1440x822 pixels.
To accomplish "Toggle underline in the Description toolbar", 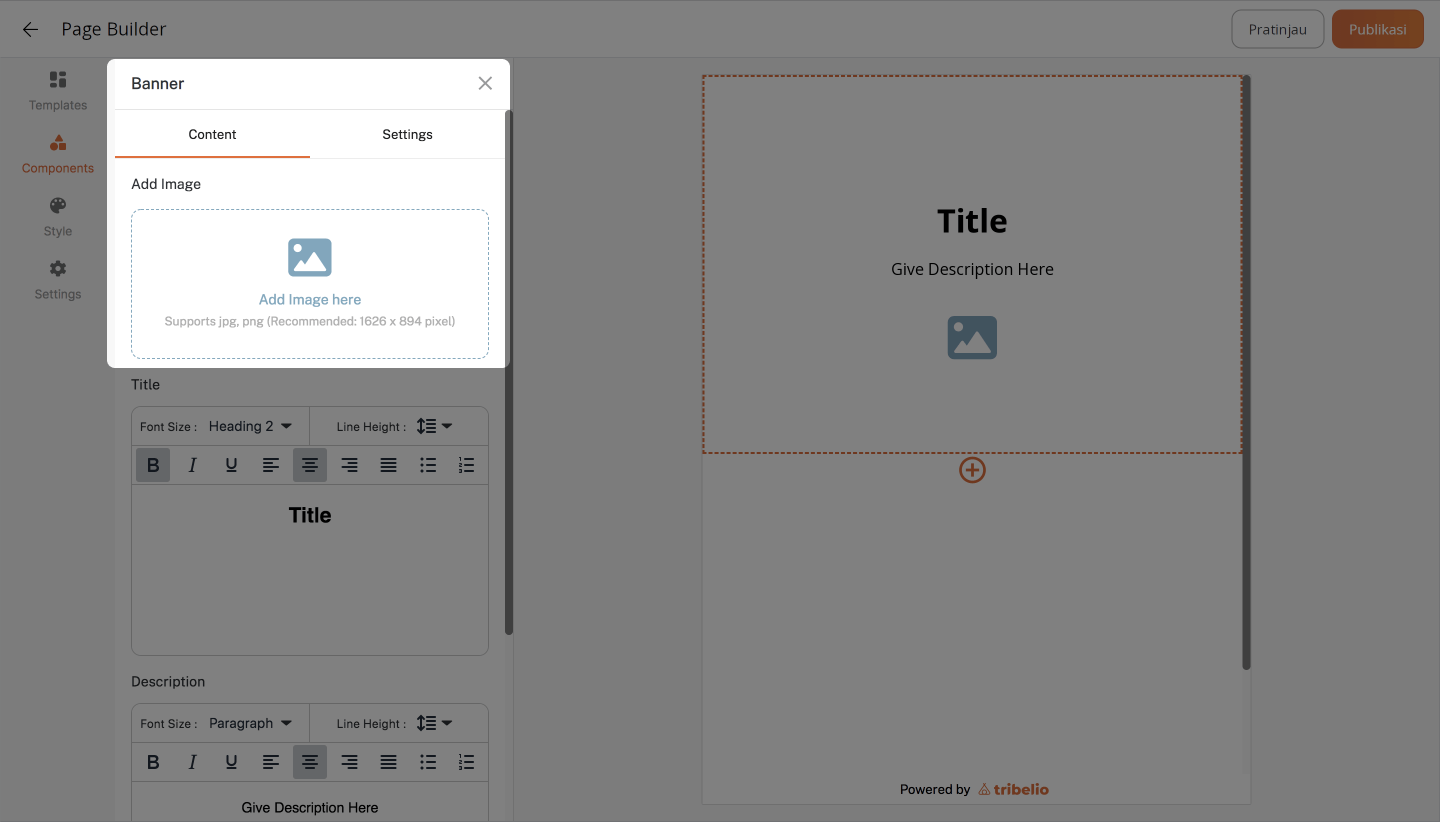I will tap(231, 762).
